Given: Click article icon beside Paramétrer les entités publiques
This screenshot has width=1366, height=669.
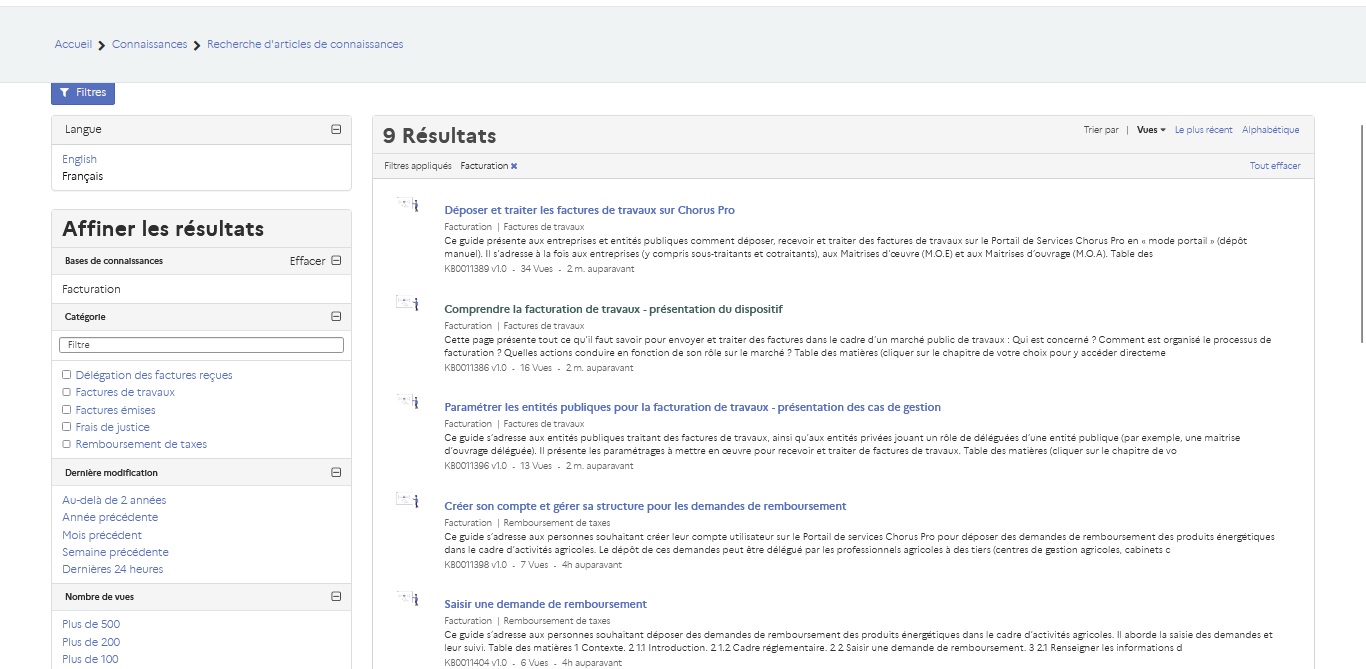Looking at the screenshot, I should 408,401.
